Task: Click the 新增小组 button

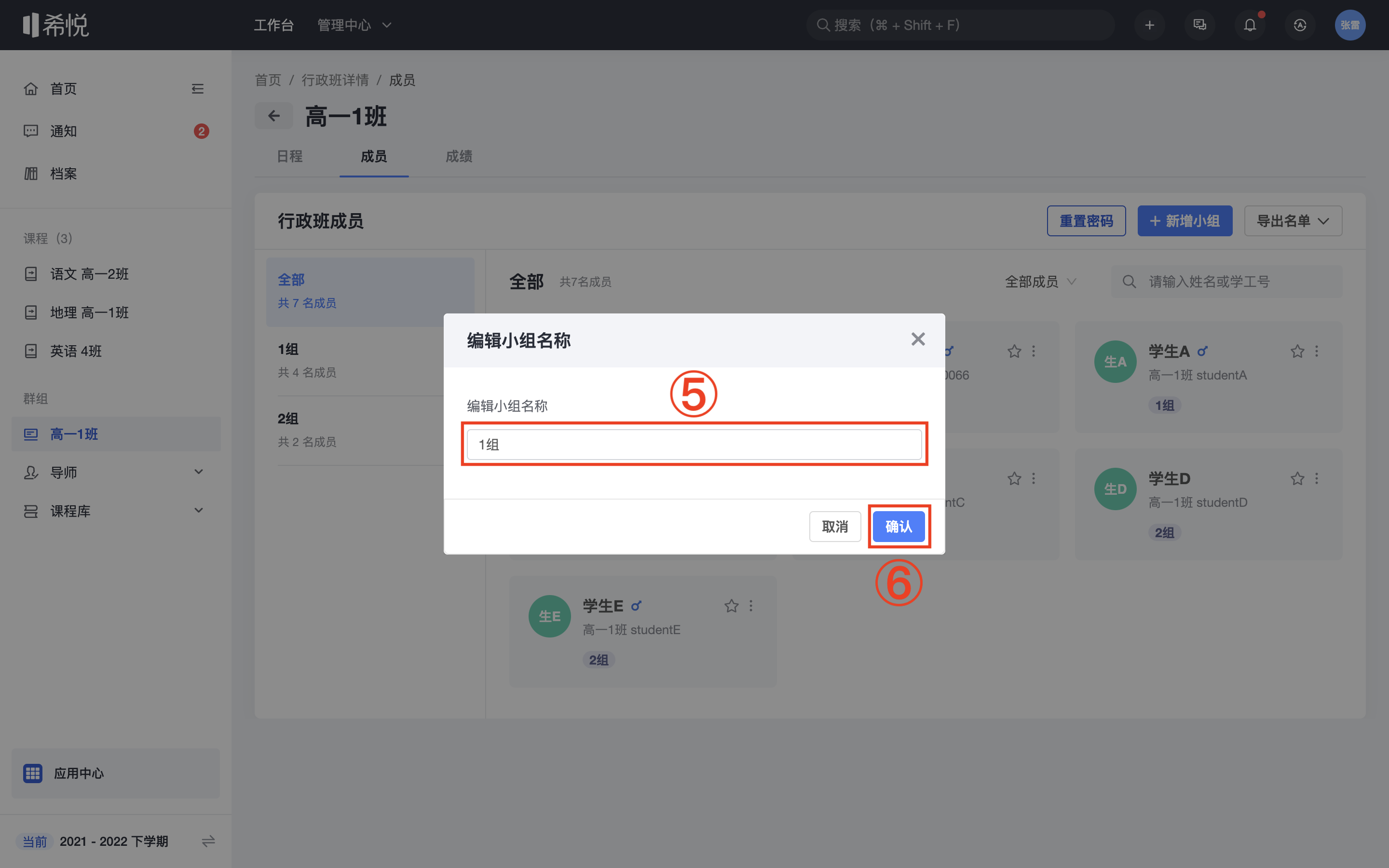Action: click(1185, 221)
